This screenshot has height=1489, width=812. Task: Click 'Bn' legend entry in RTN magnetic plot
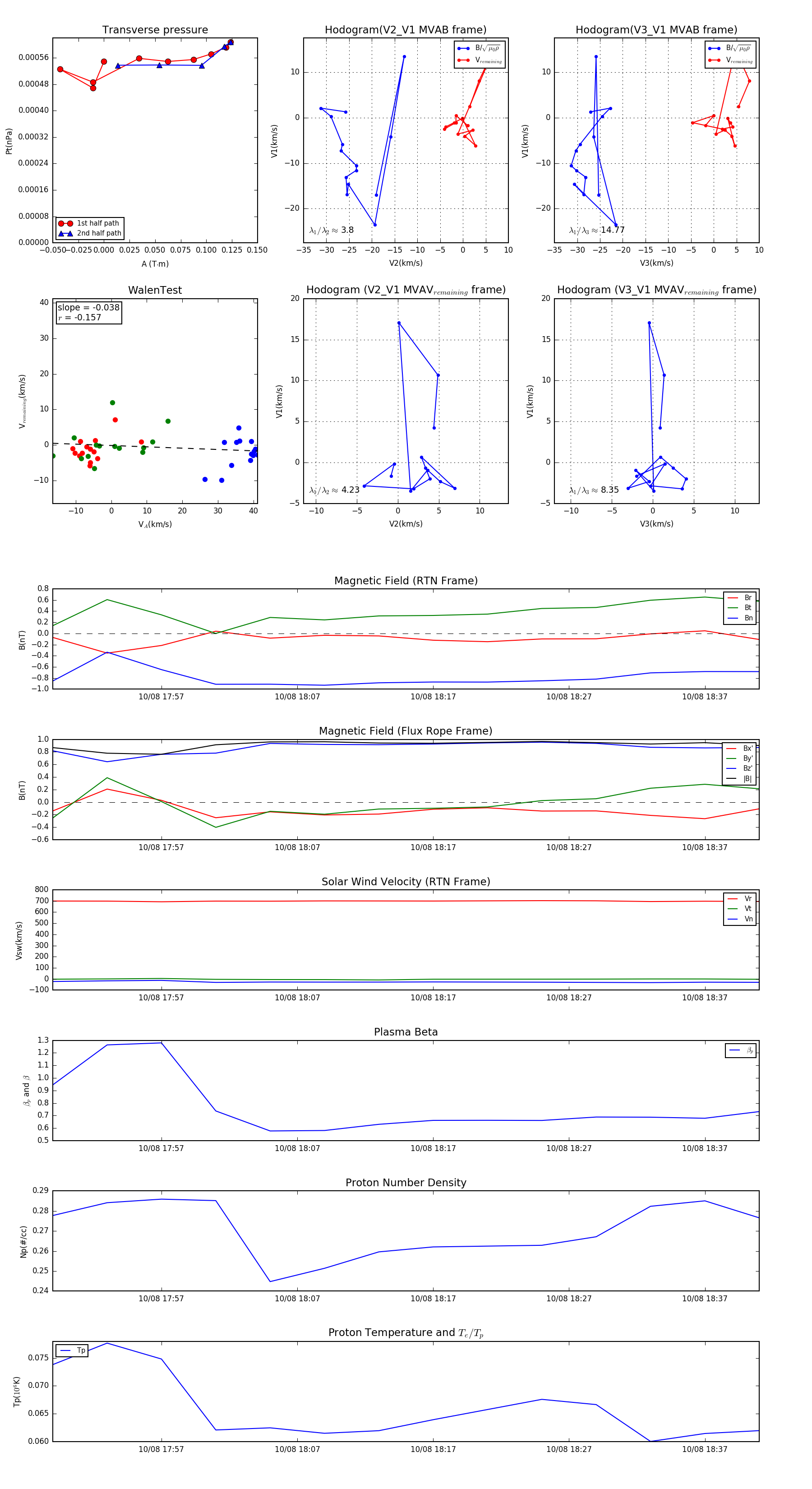click(x=740, y=618)
